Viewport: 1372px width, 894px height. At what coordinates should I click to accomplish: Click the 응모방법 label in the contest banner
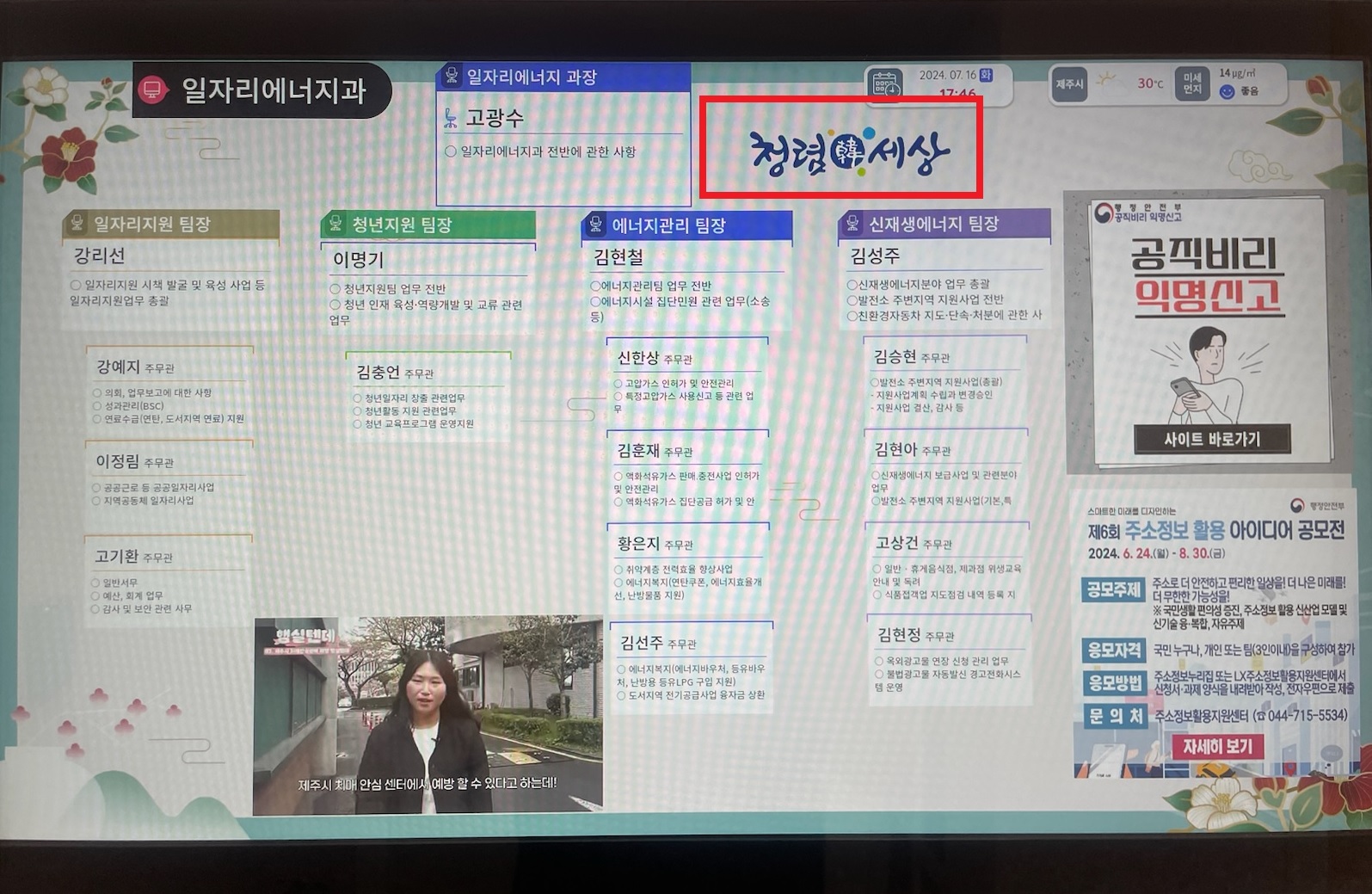(x=1115, y=683)
